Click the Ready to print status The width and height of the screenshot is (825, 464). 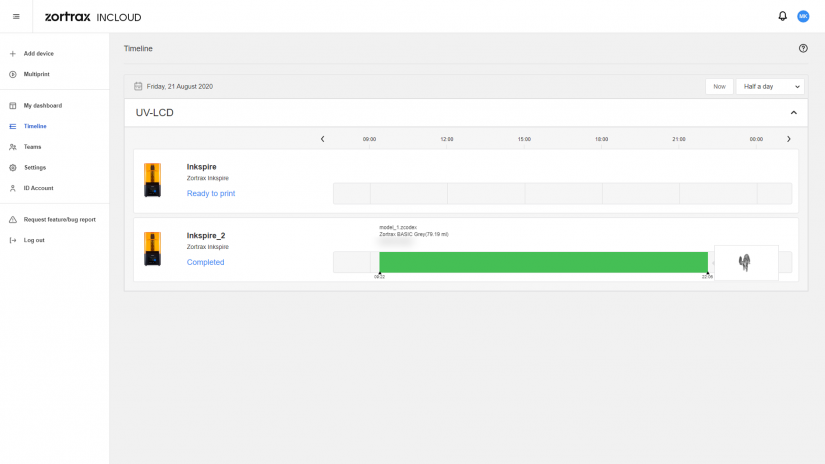[211, 194]
